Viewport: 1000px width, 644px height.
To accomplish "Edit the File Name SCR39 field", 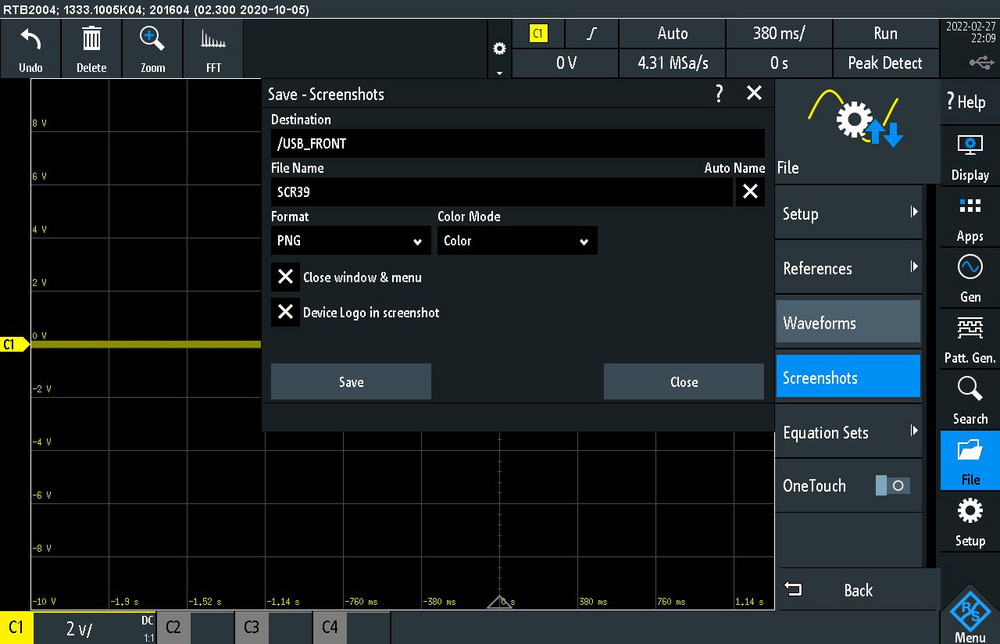I will pyautogui.click(x=501, y=191).
